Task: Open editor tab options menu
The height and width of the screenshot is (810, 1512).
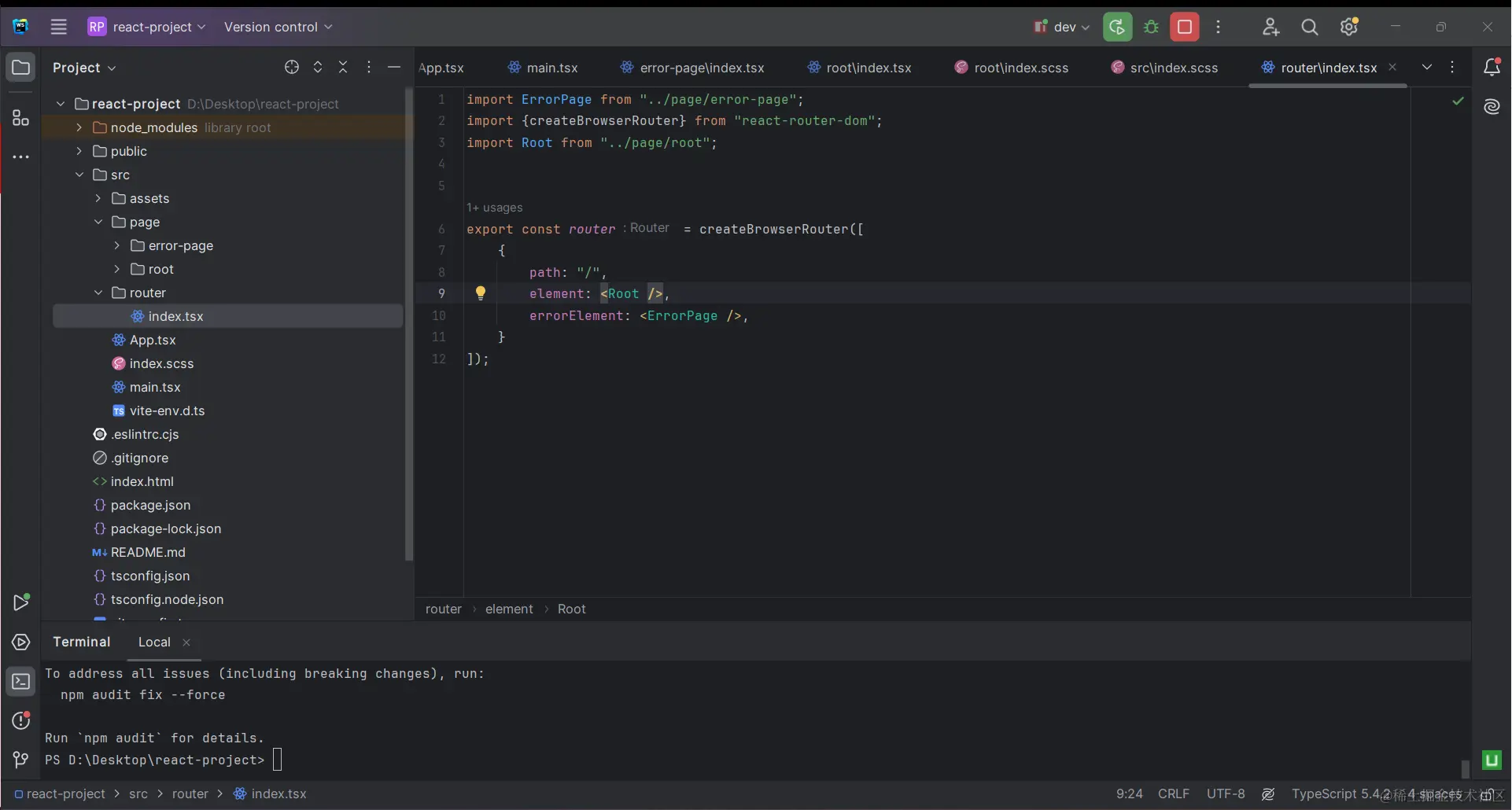Action: pyautogui.click(x=1452, y=68)
